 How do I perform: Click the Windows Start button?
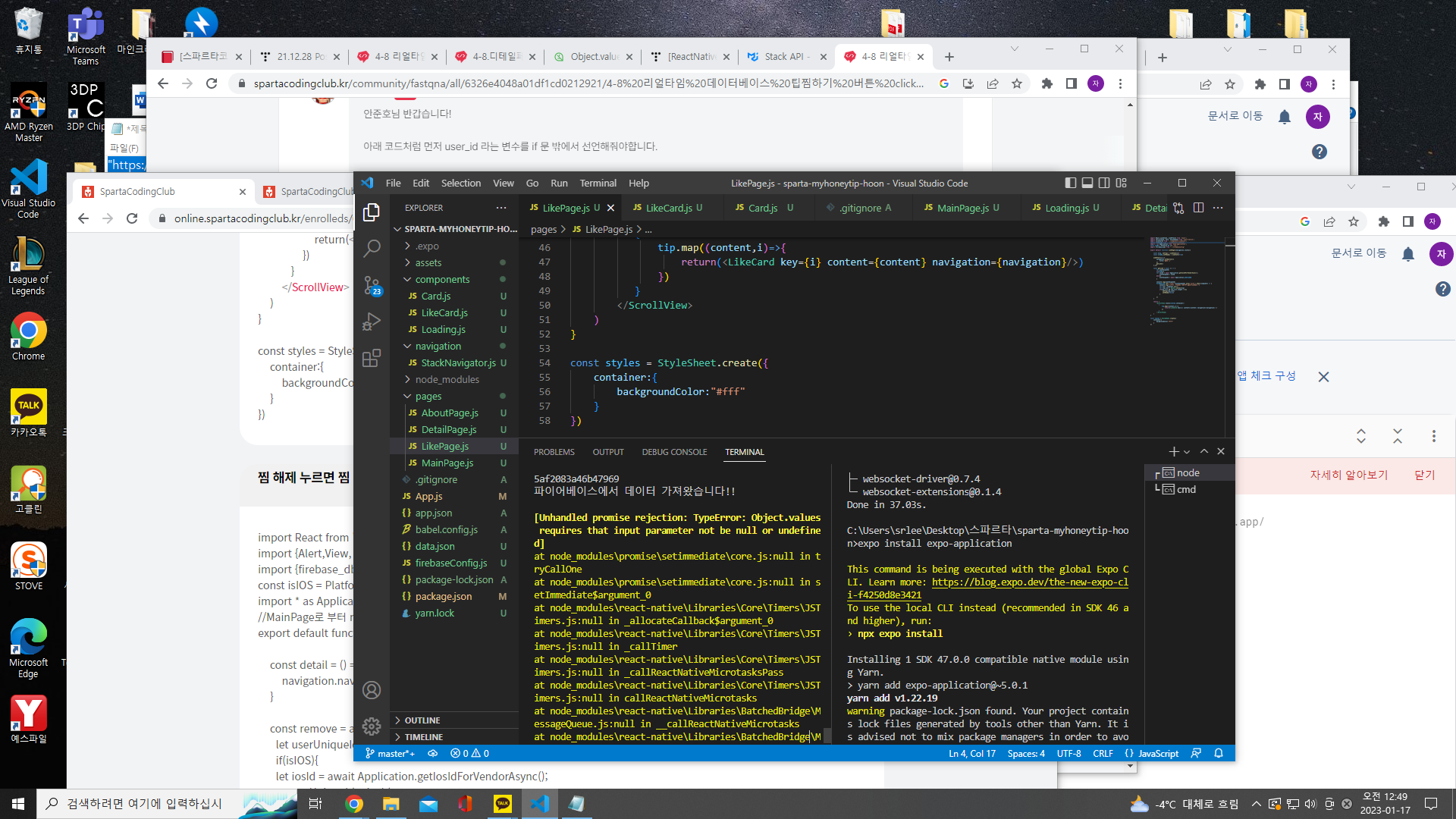(x=18, y=804)
